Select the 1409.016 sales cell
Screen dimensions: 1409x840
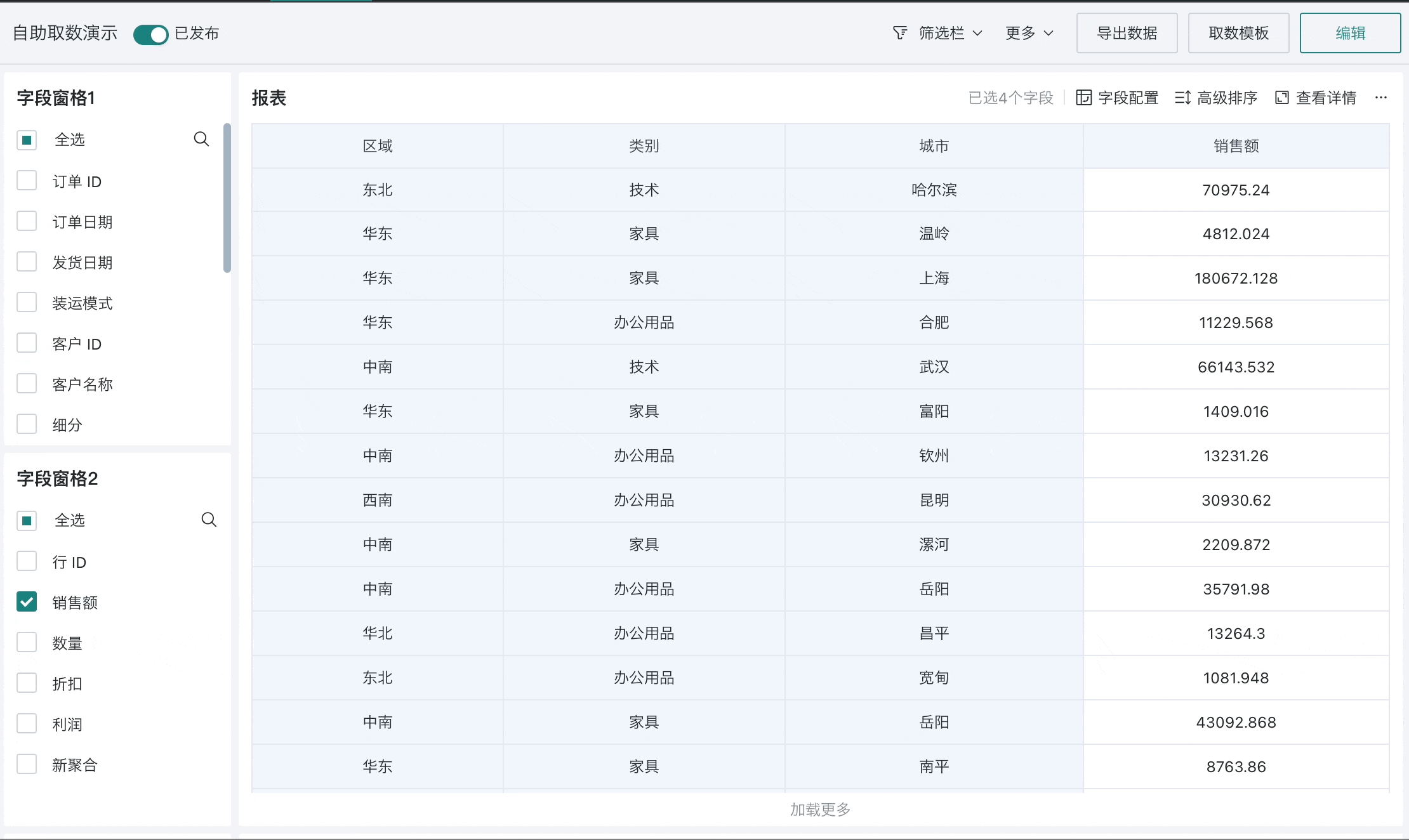pos(1236,411)
